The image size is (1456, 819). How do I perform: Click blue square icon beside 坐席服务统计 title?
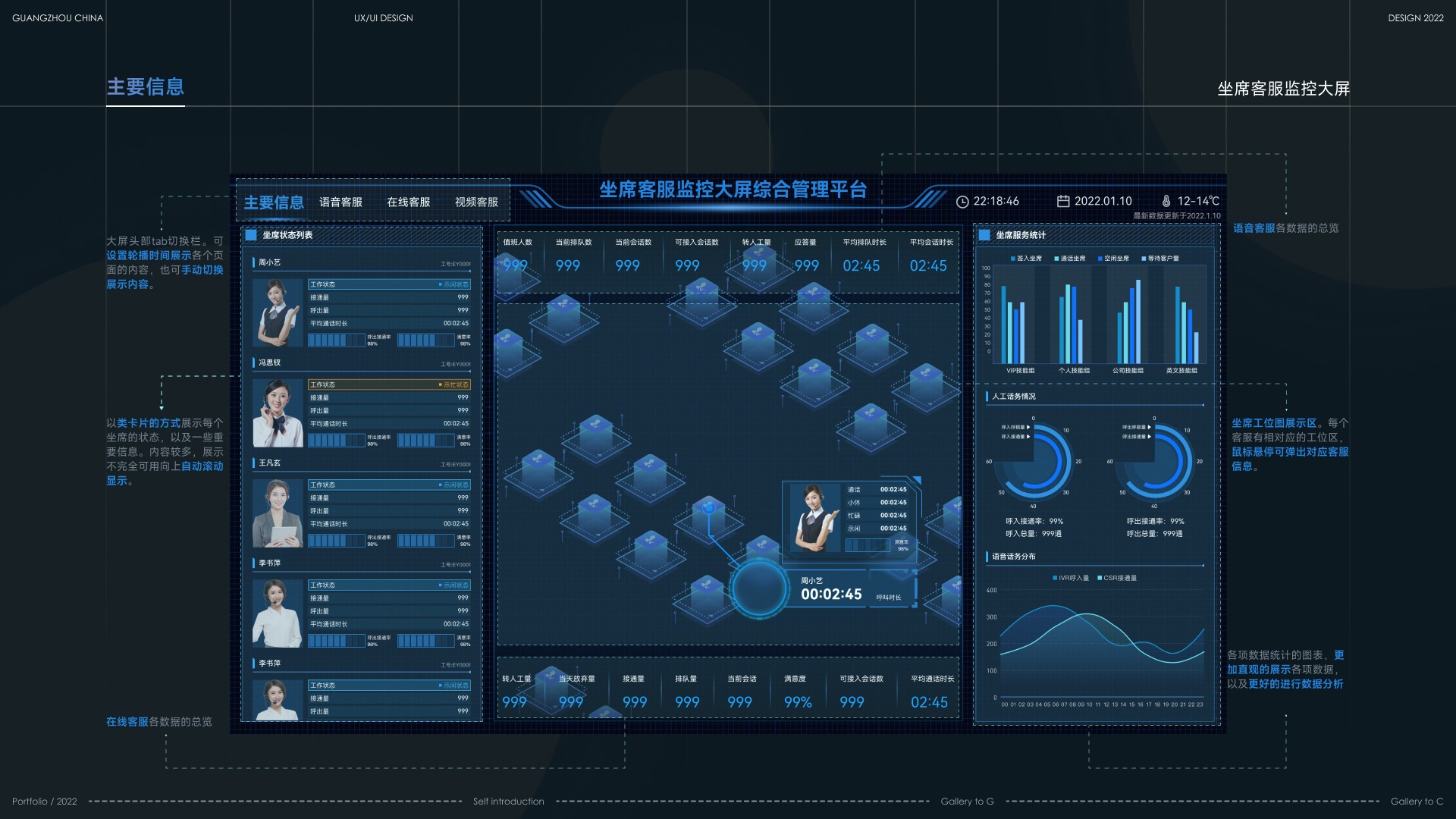coord(984,235)
